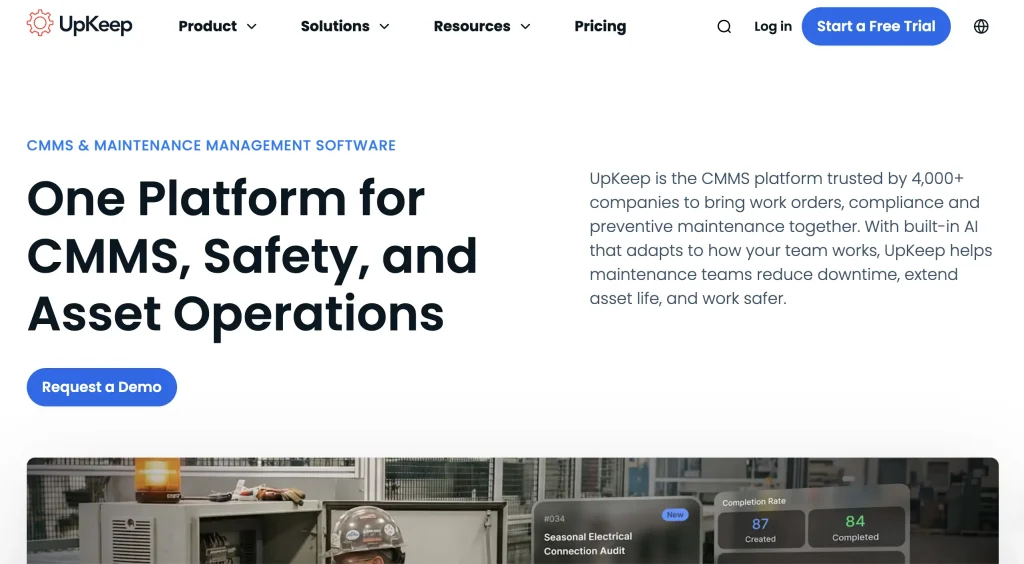Image resolution: width=1024 pixels, height=564 pixels.
Task: Click the Seasonal Electrical Connection Audit card
Action: point(616,530)
